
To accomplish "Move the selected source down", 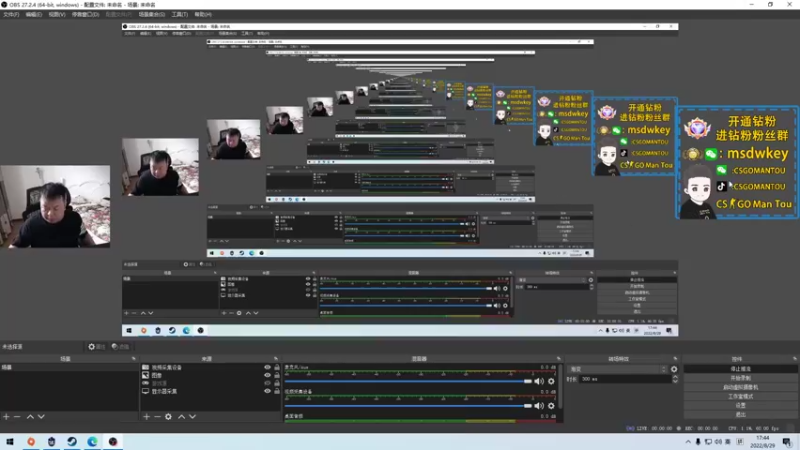I will tap(192, 417).
